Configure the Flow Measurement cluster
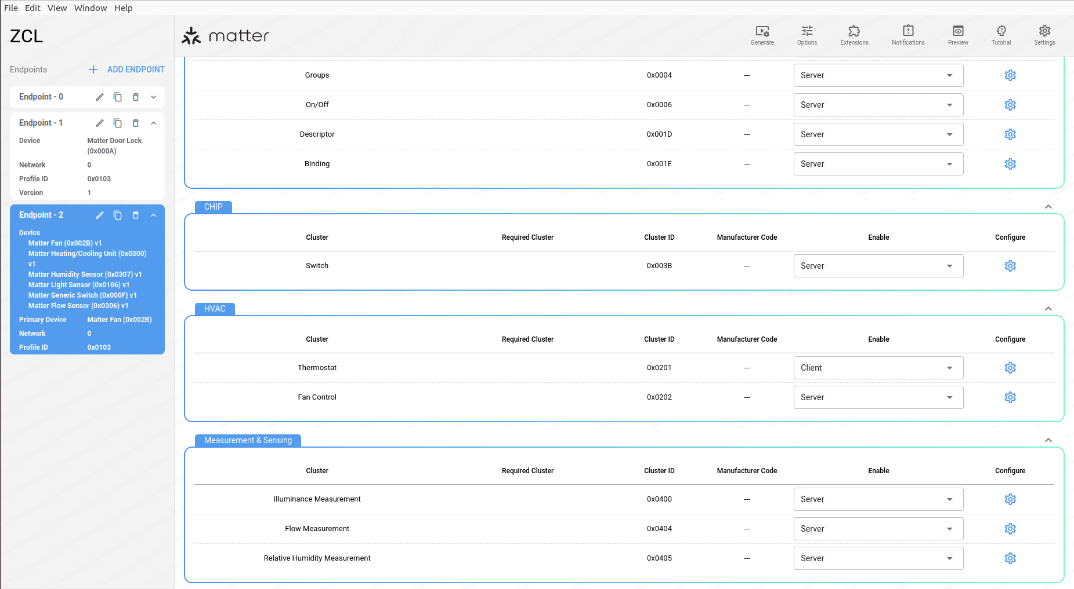 point(1010,528)
